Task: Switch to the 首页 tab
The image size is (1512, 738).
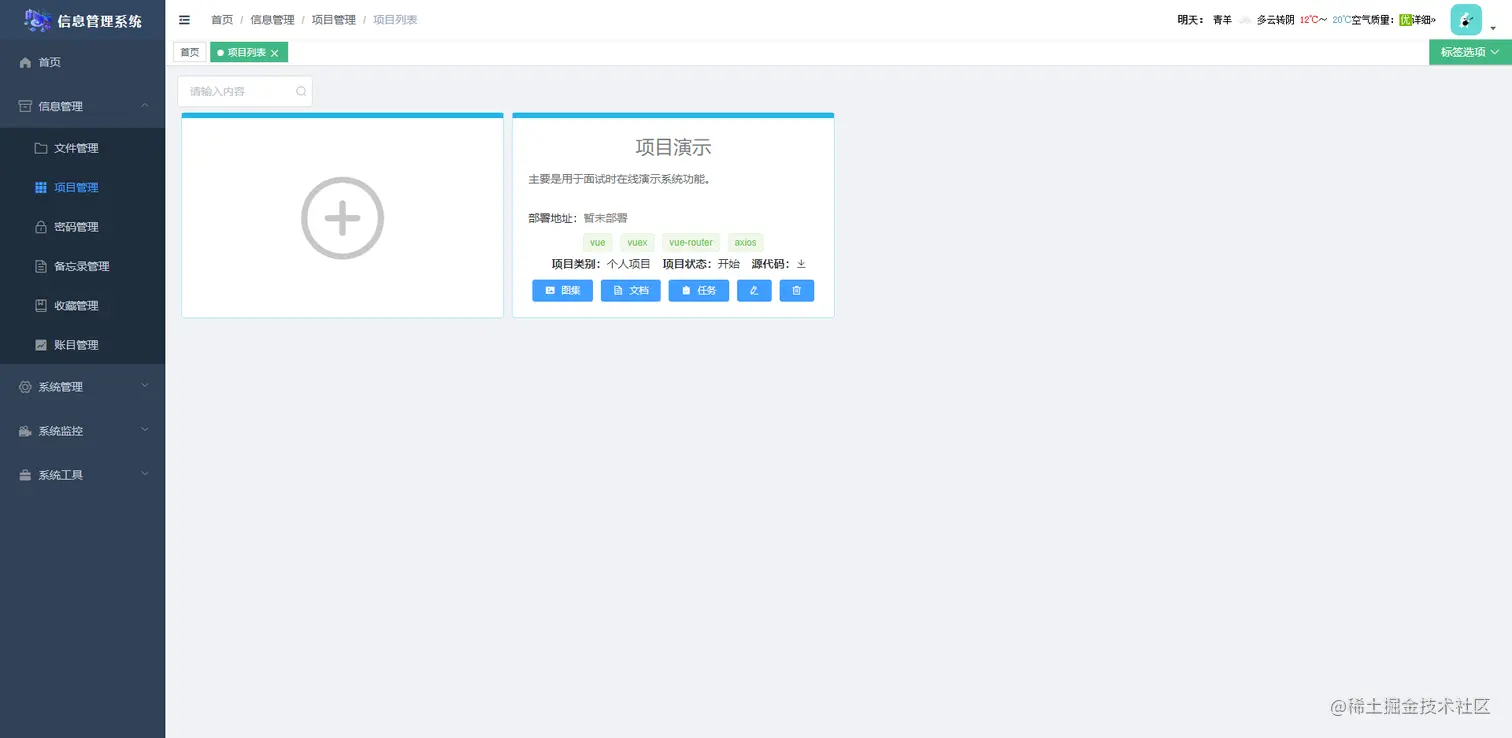Action: click(x=190, y=52)
